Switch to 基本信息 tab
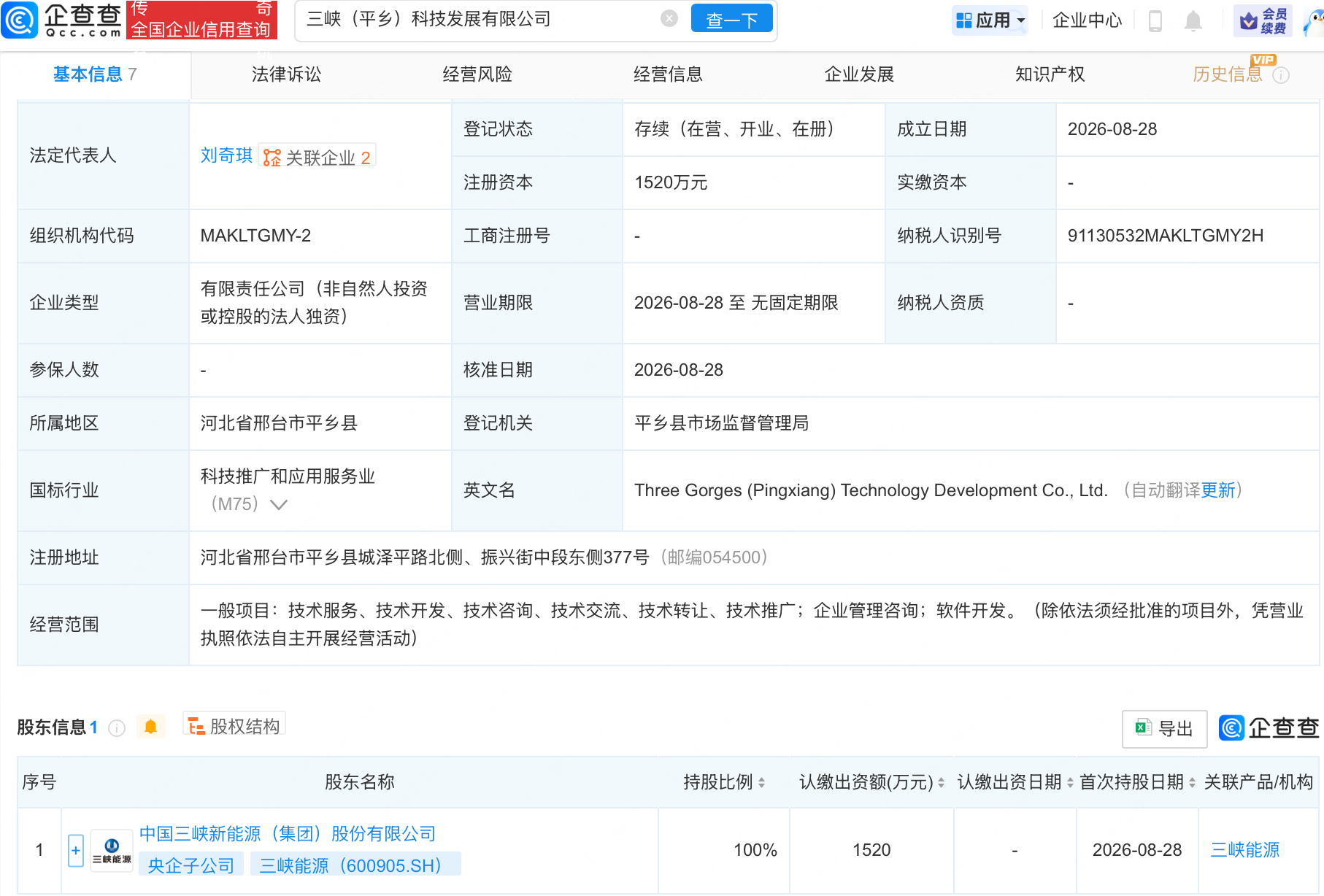Screen dimensions: 1324x896 pos(95,74)
